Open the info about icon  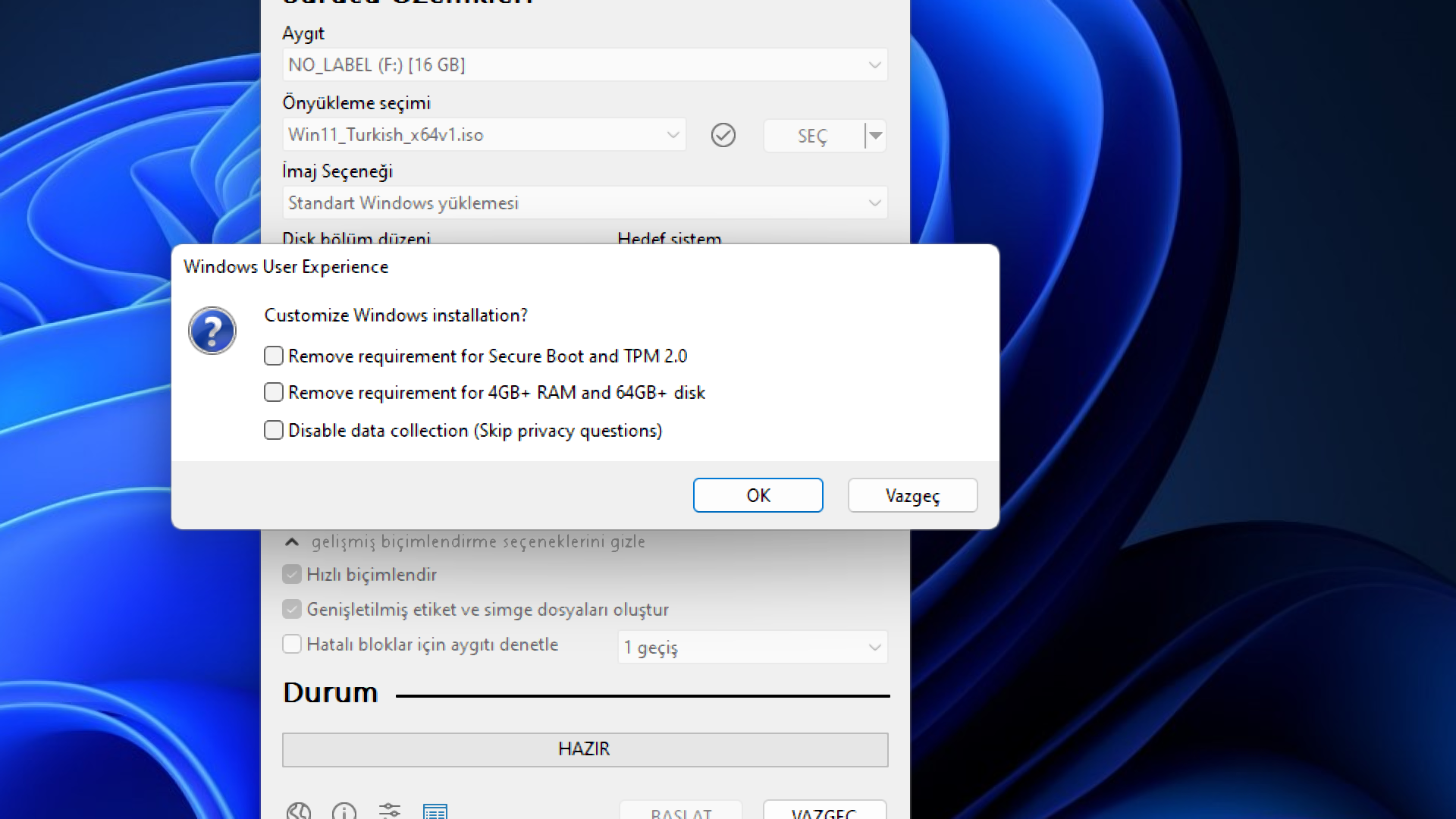tap(344, 811)
